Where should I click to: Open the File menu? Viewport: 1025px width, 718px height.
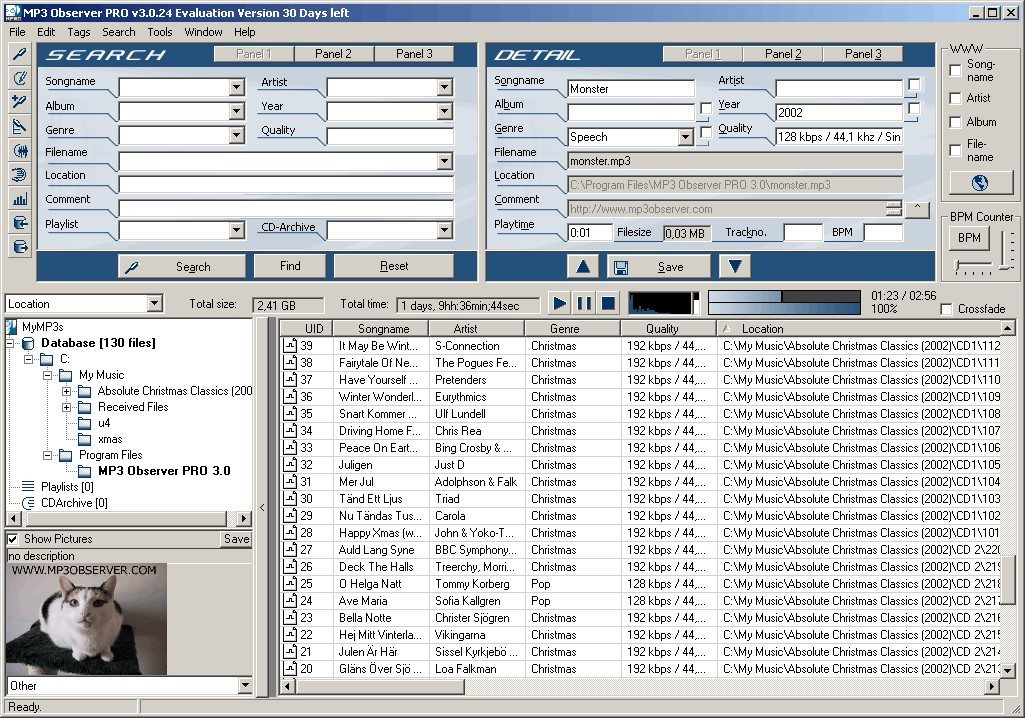[17, 32]
